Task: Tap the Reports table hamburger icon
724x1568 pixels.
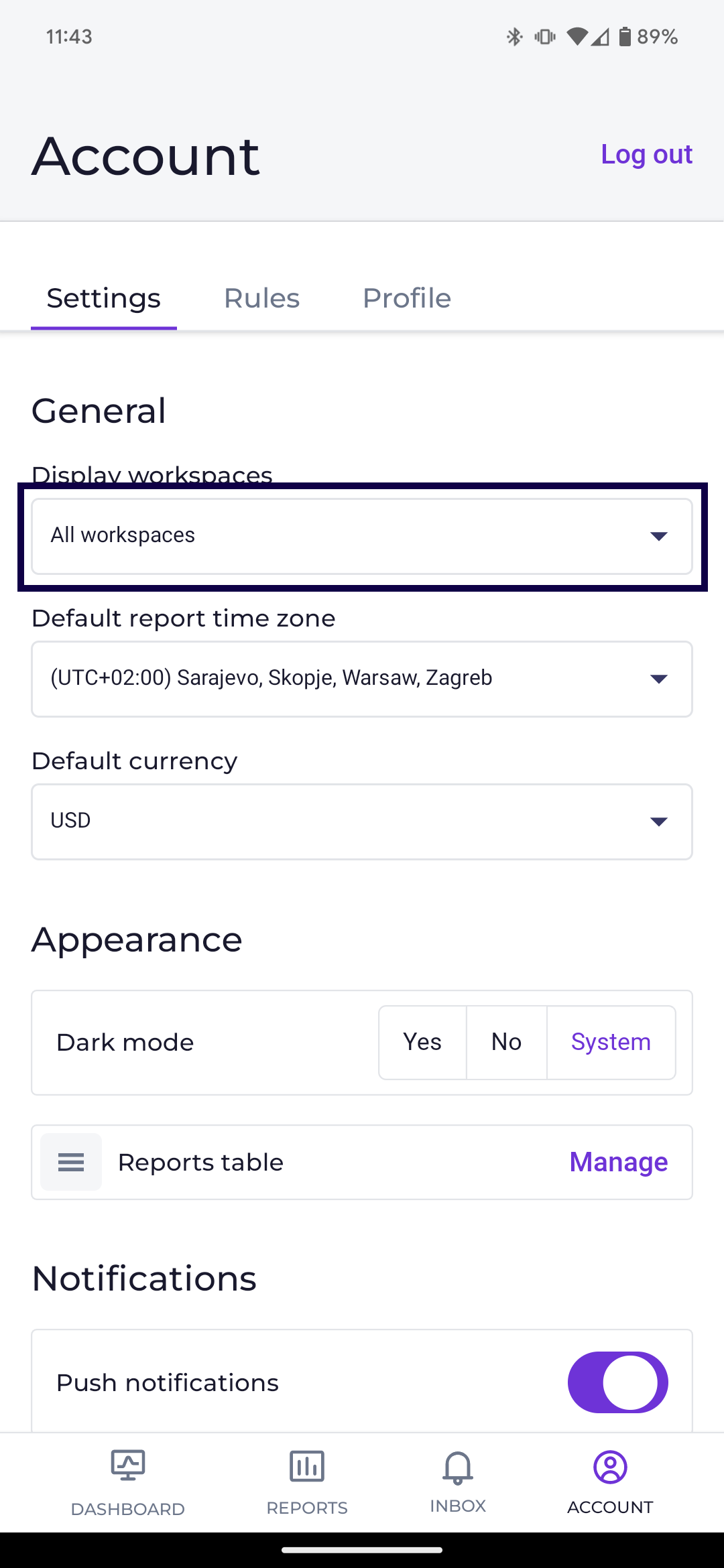Action: (71, 1162)
